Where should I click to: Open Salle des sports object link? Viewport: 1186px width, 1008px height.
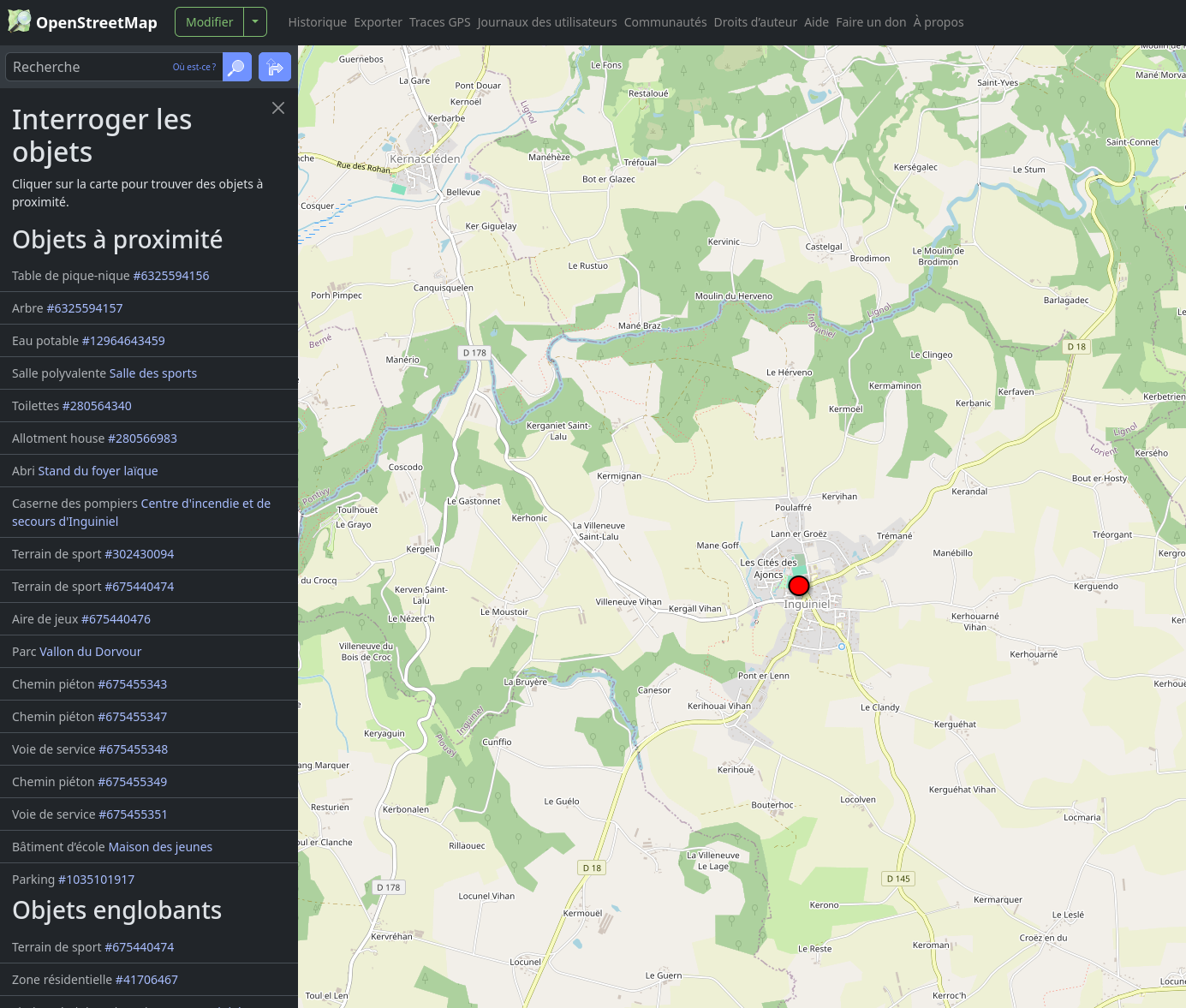pyautogui.click(x=153, y=373)
